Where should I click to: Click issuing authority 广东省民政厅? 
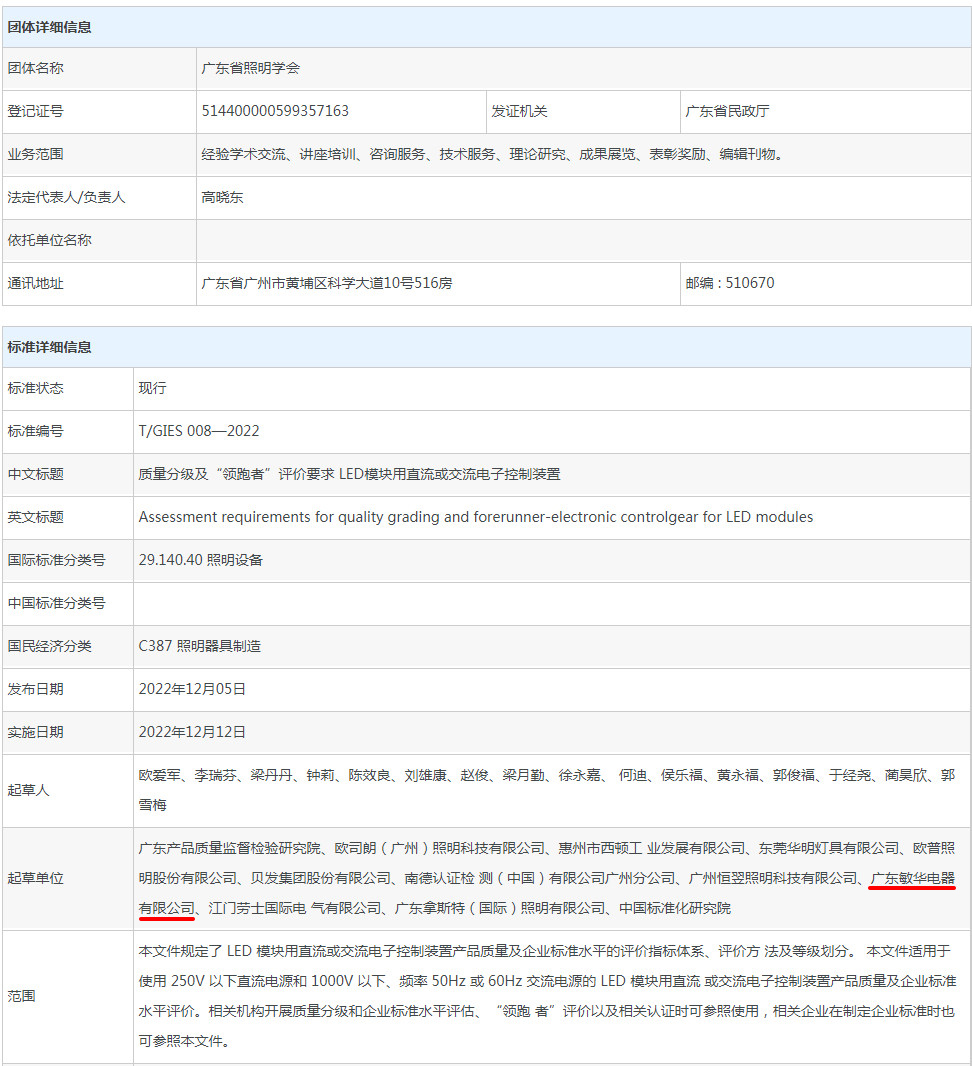727,111
